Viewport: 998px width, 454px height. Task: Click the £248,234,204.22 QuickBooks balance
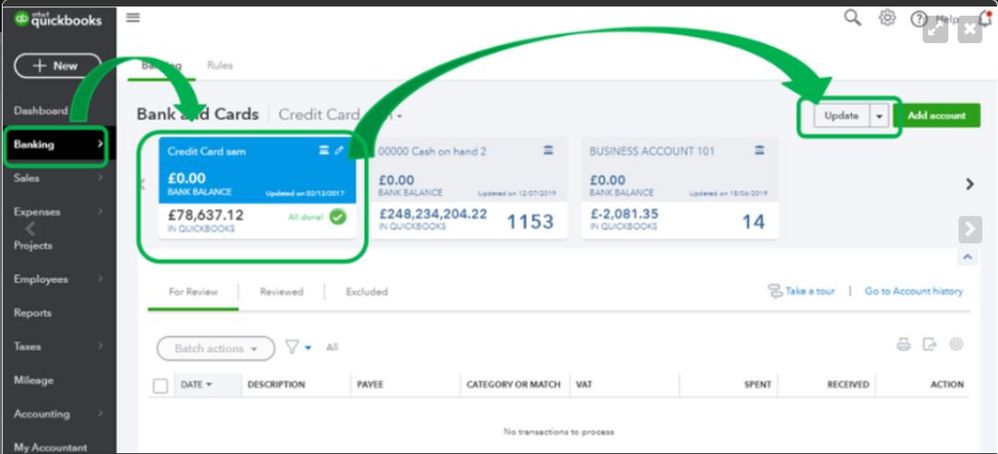pyautogui.click(x=433, y=215)
